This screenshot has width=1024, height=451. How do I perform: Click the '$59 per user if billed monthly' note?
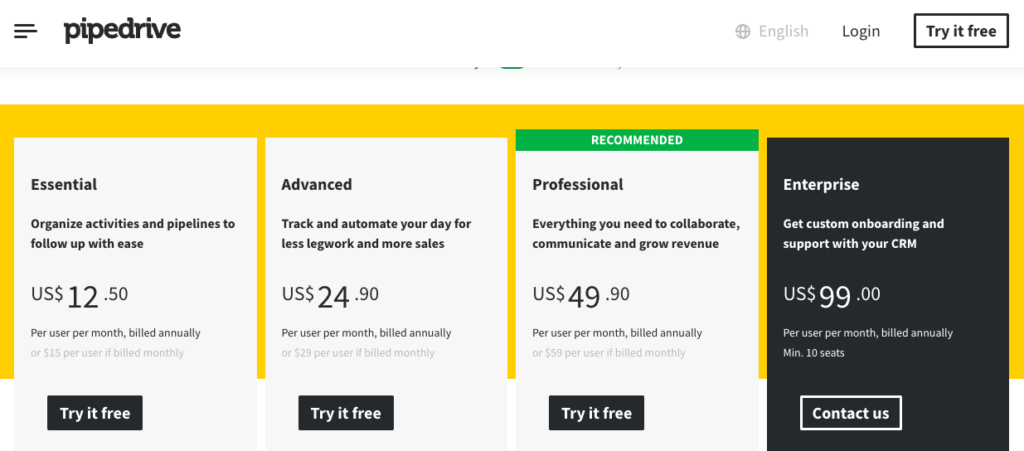pyautogui.click(x=609, y=353)
